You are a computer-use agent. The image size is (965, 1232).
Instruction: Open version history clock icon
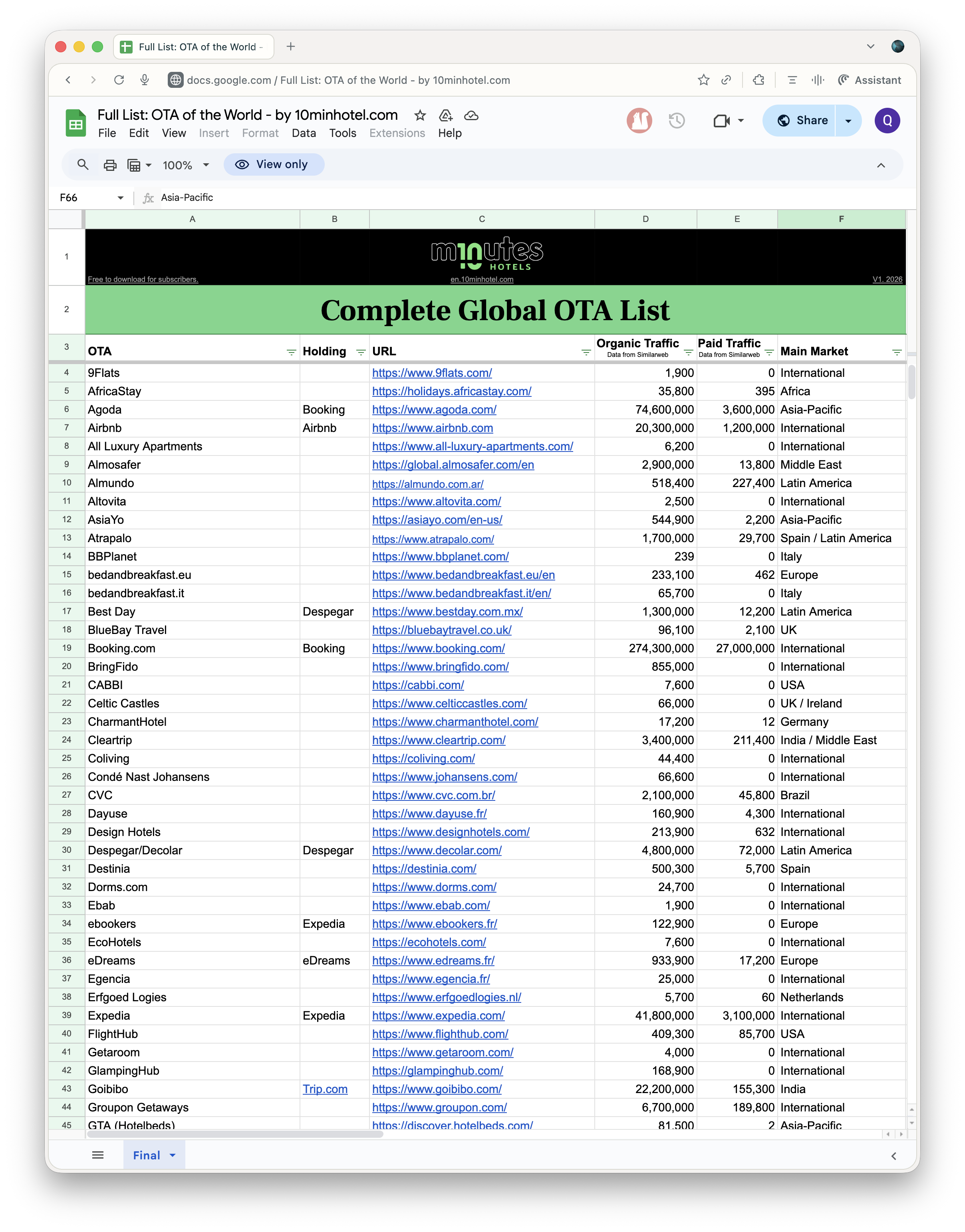(x=676, y=120)
